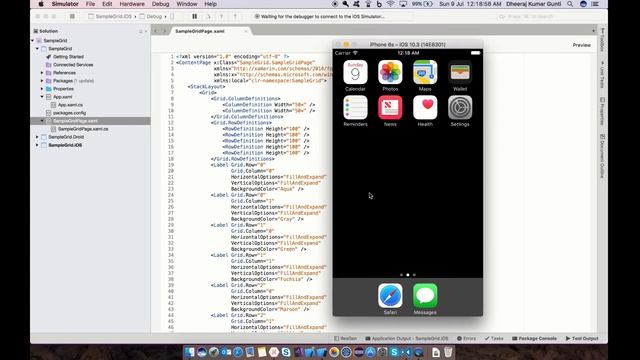Open the Toolbox side panel
The width and height of the screenshot is (640, 360).
(x=602, y=40)
